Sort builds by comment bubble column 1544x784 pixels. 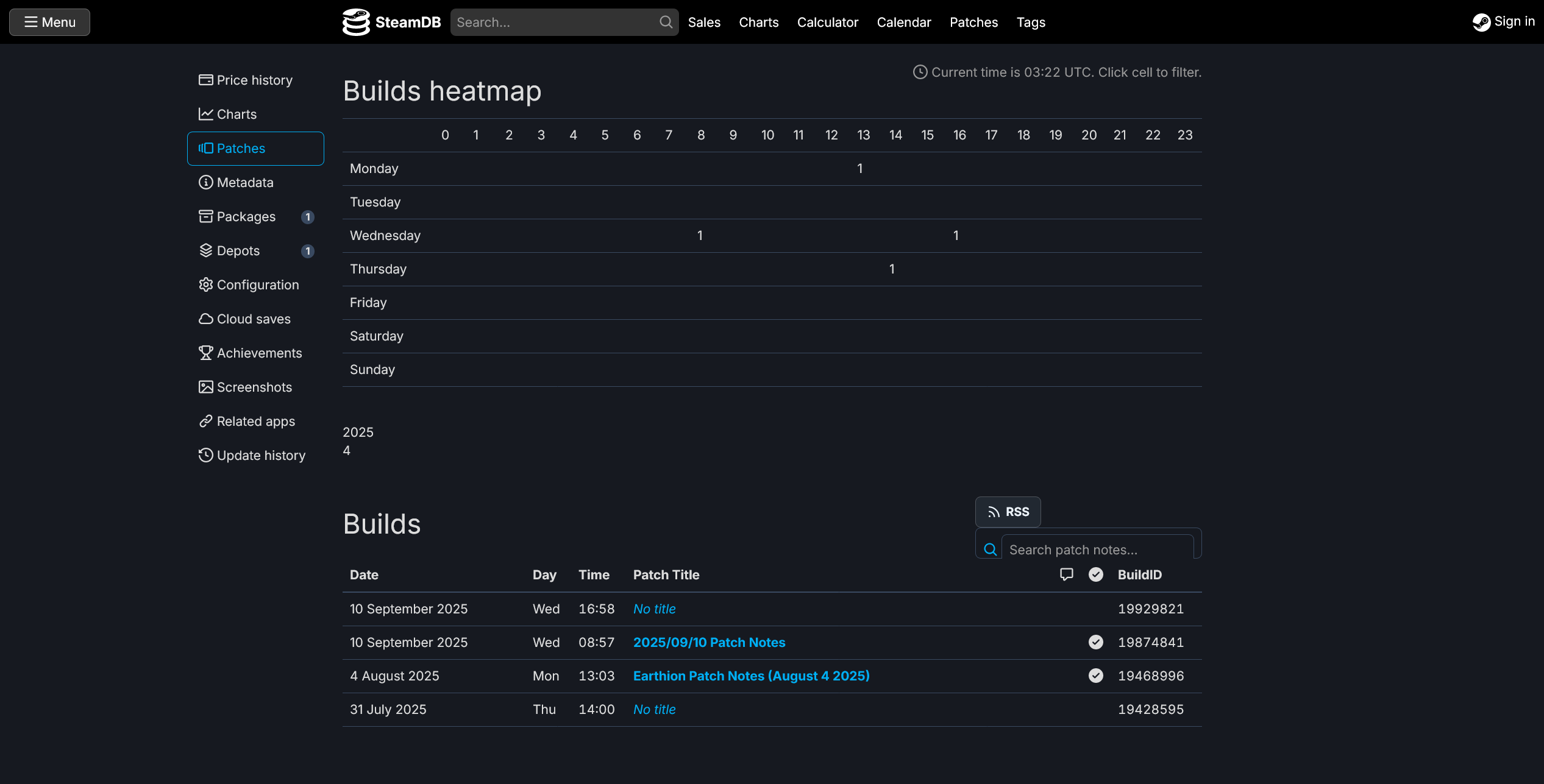[x=1066, y=574]
